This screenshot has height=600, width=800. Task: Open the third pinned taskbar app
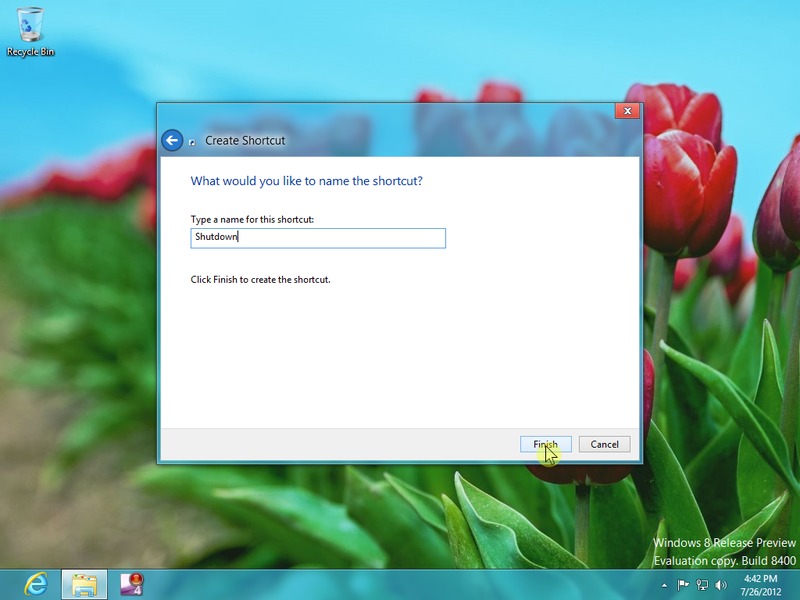click(132, 584)
